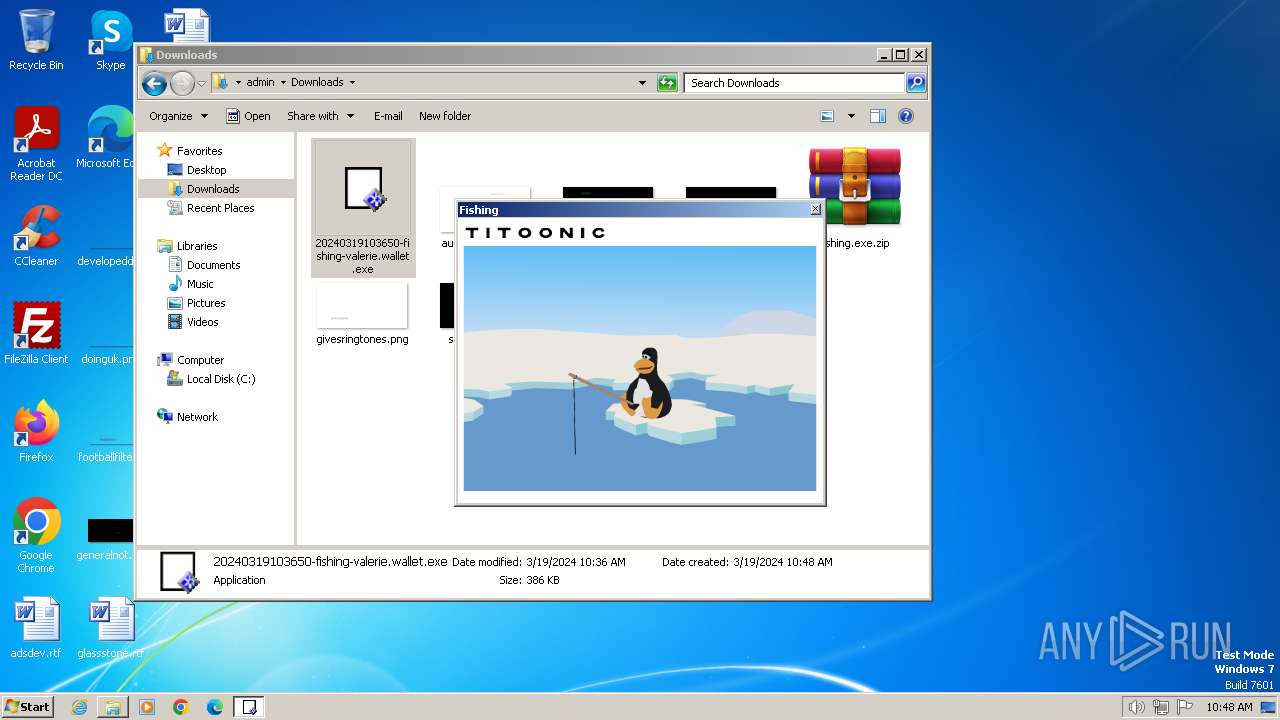Expand the address bar history dropdown

(642, 83)
